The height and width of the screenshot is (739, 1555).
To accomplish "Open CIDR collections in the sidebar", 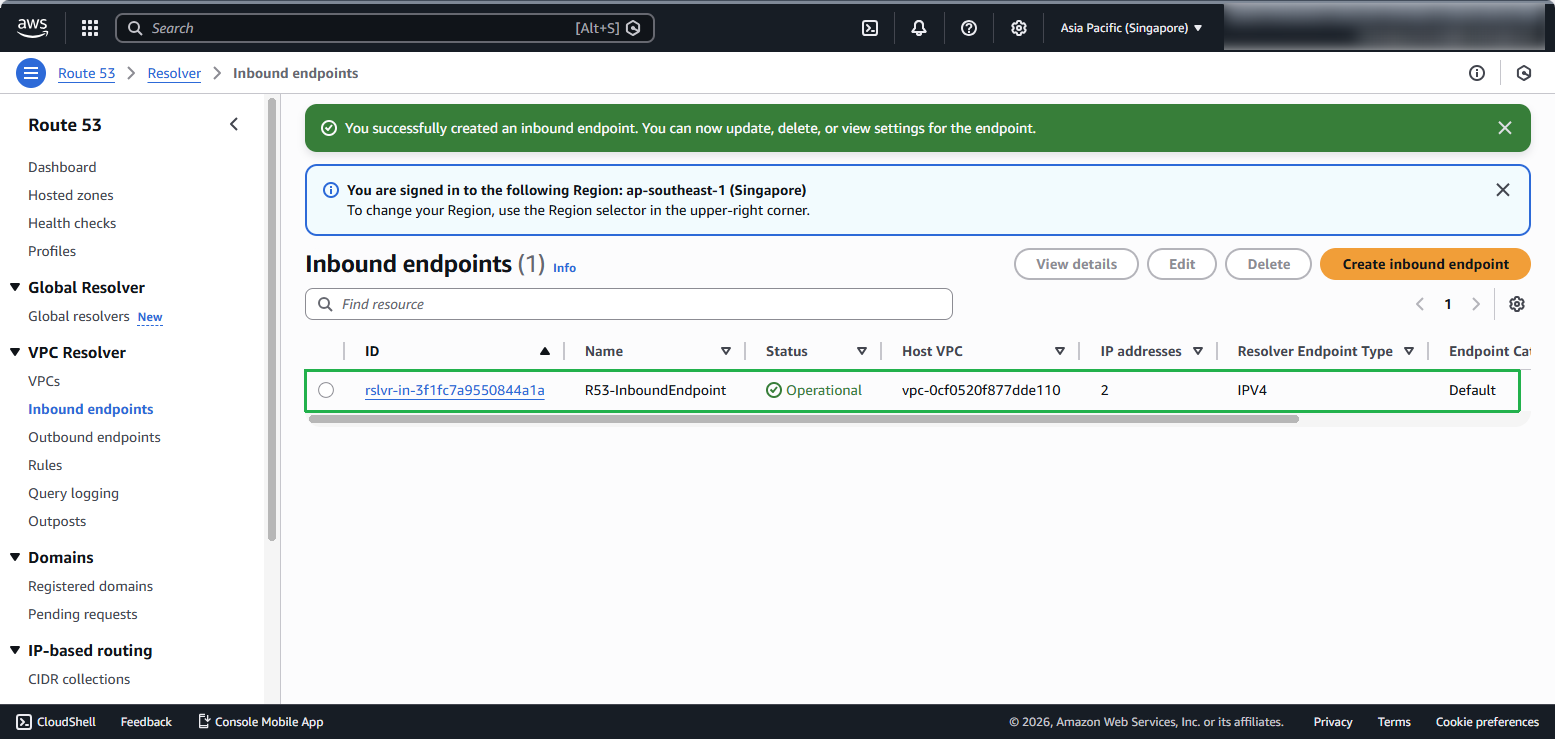I will pyautogui.click(x=79, y=679).
